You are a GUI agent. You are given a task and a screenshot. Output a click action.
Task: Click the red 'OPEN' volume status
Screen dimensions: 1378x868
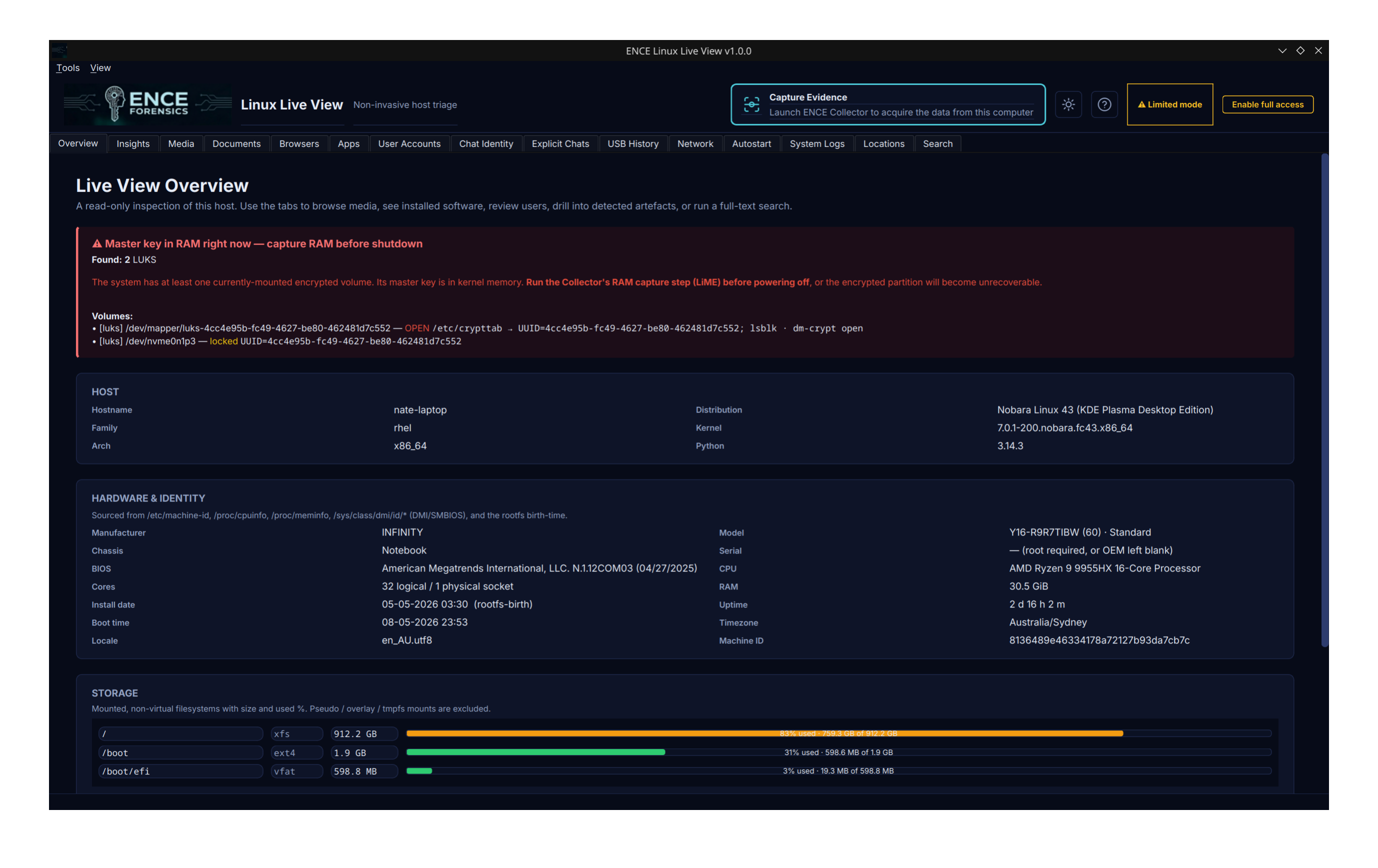point(416,328)
